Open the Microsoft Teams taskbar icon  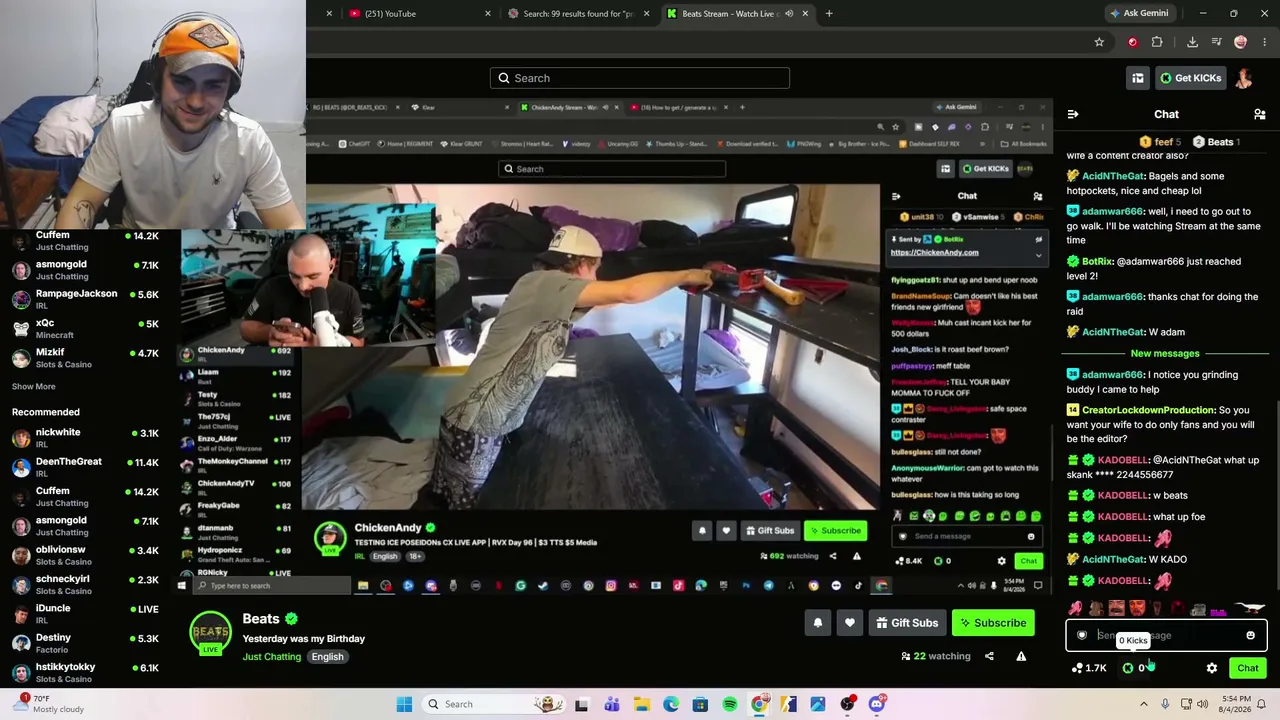[612, 704]
